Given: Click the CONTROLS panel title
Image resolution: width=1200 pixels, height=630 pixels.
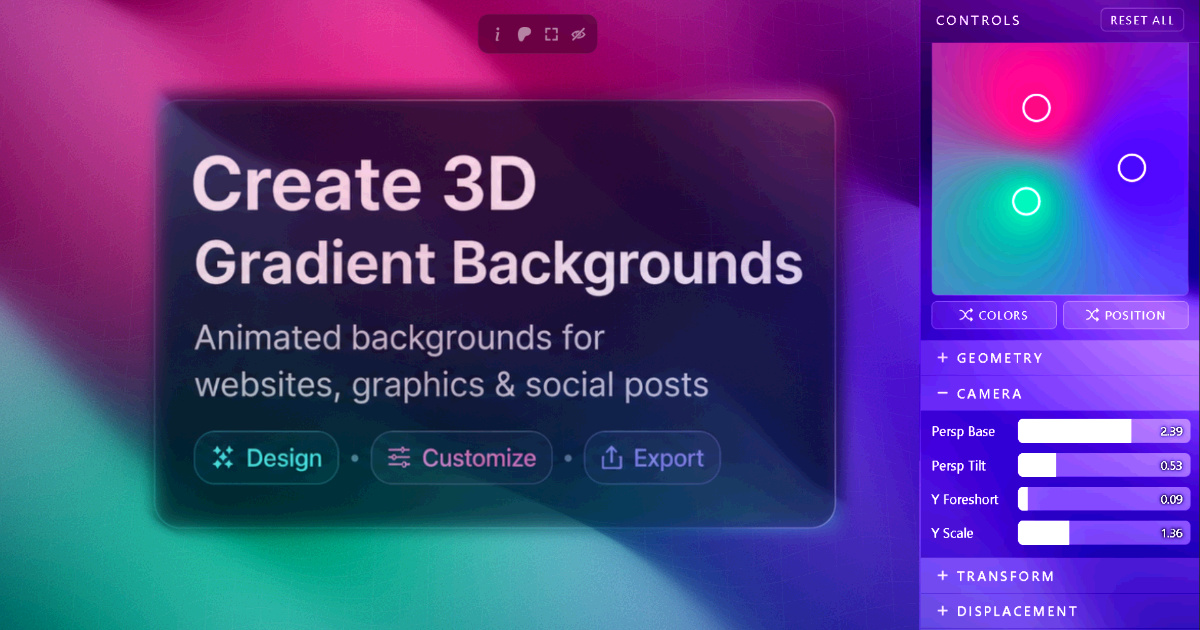Looking at the screenshot, I should [x=978, y=20].
